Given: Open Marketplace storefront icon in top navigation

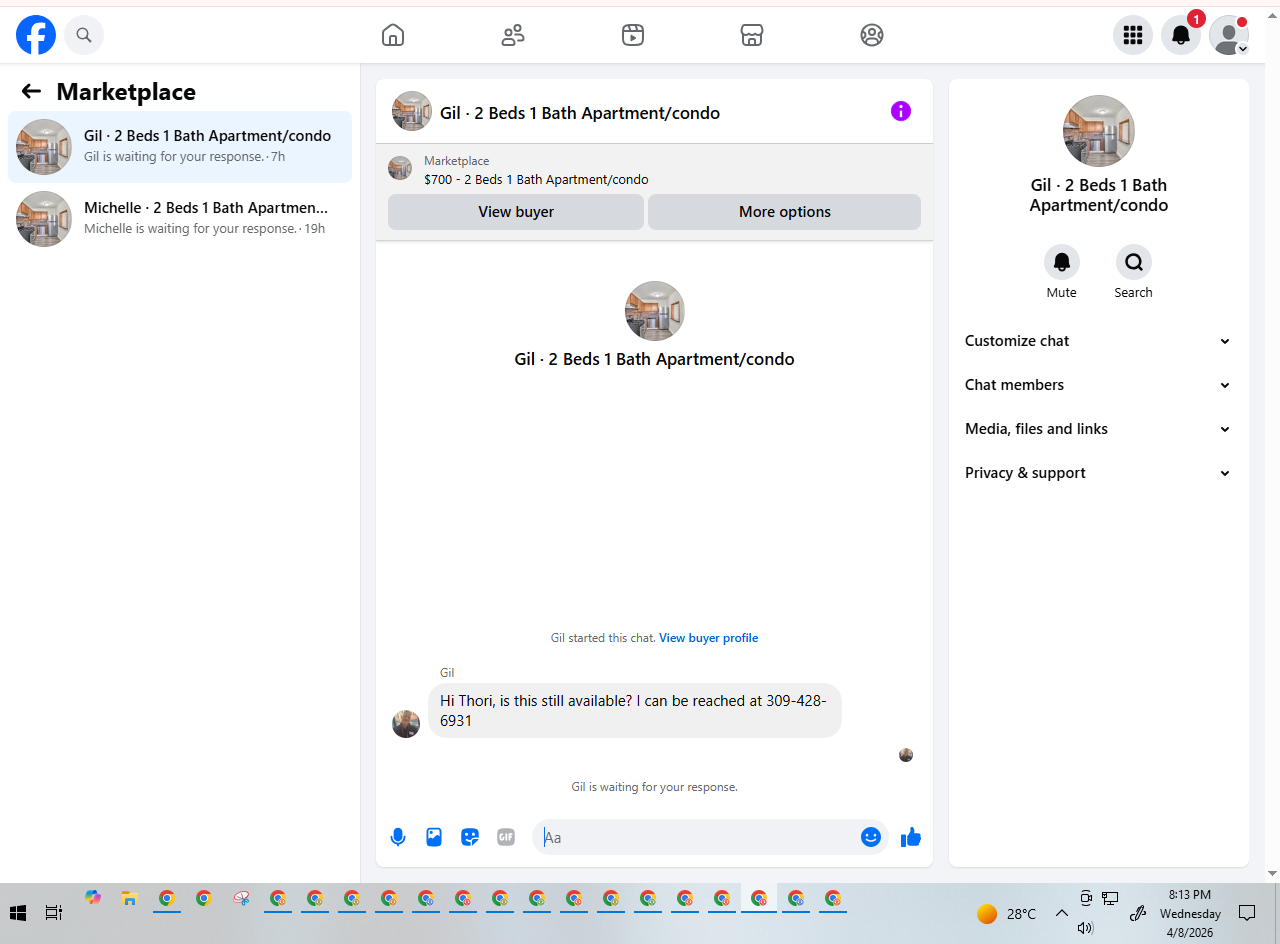Looking at the screenshot, I should click(752, 35).
